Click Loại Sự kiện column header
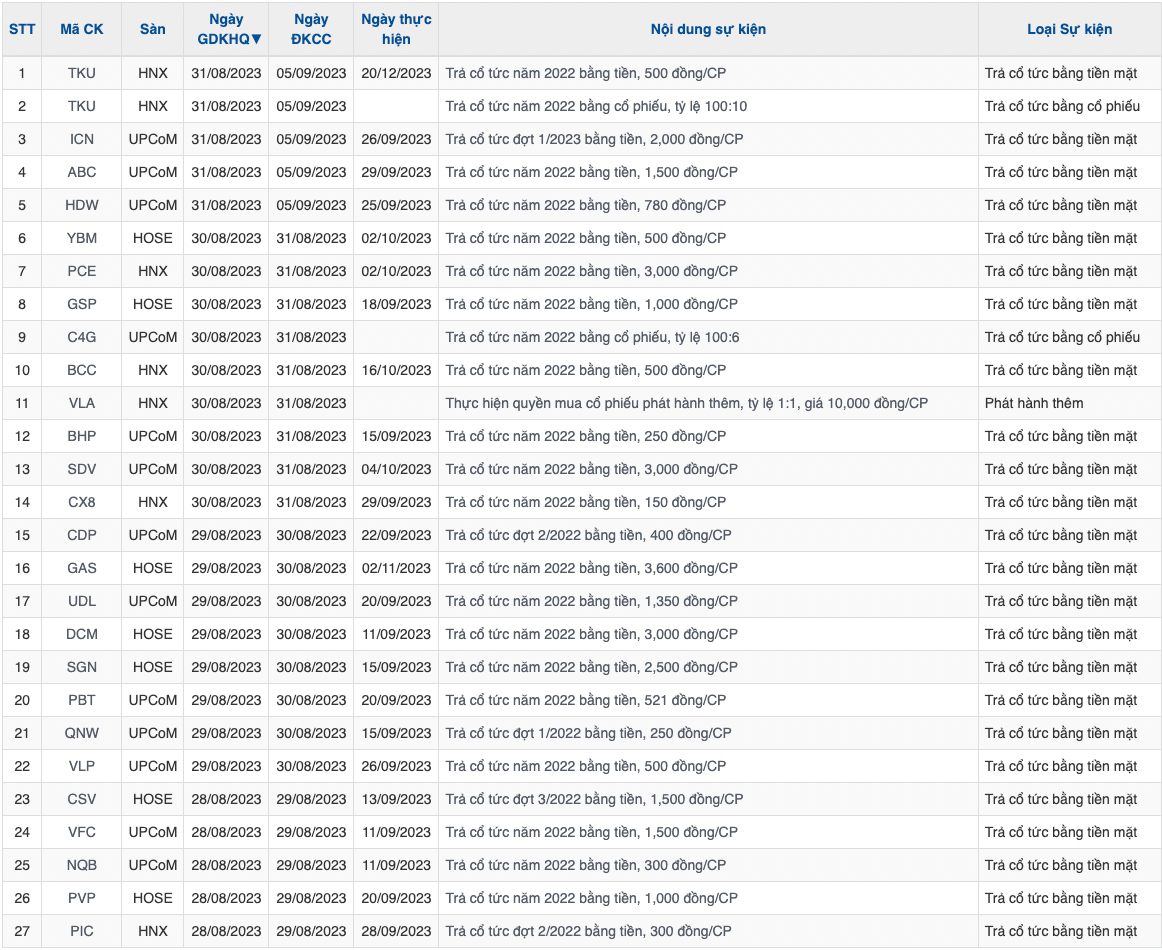Image resolution: width=1162 pixels, height=950 pixels. [1069, 29]
